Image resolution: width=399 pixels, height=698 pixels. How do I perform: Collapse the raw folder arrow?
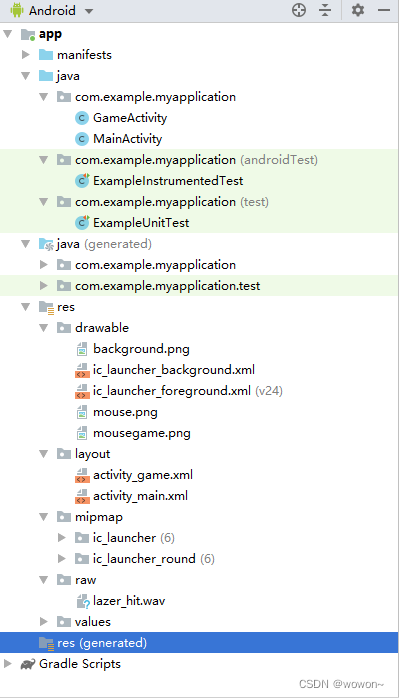(x=44, y=580)
